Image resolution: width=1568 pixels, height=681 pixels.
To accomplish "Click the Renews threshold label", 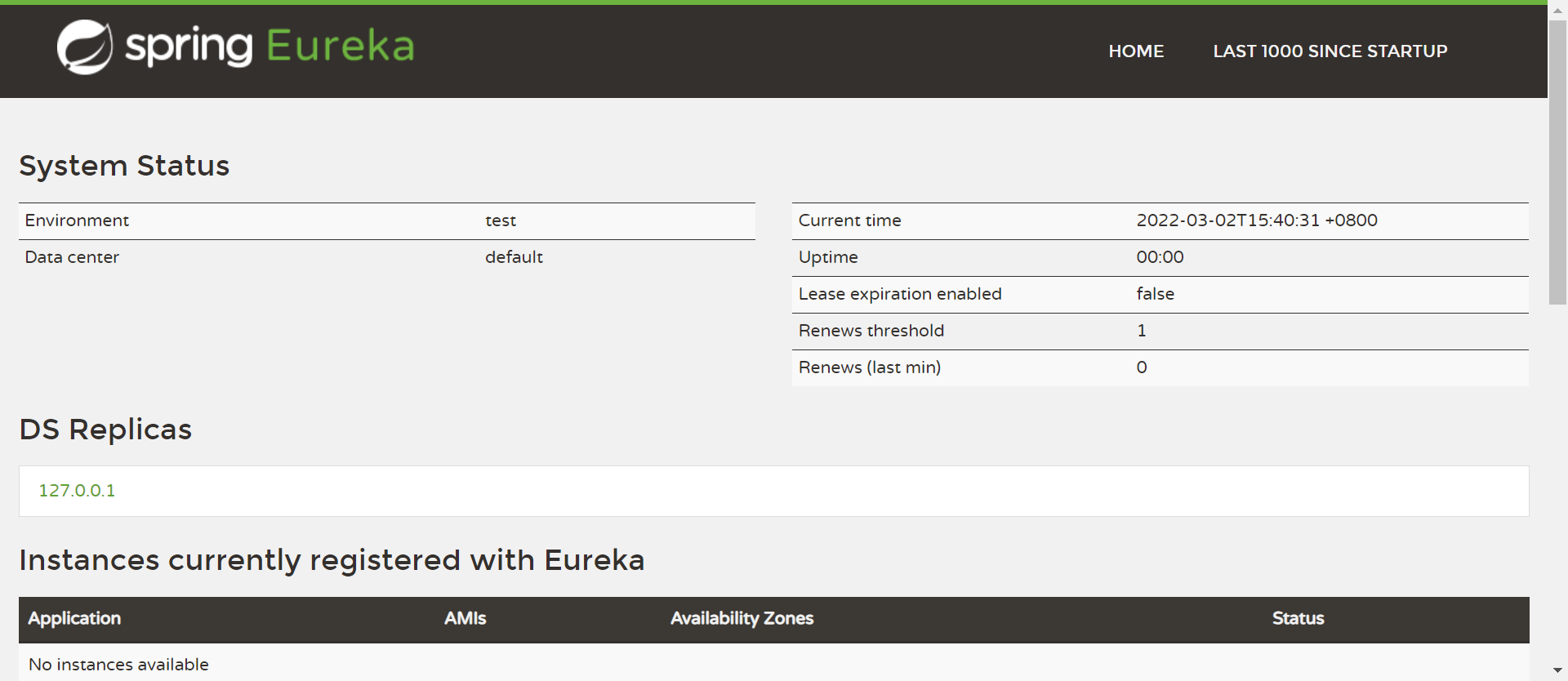I will [871, 331].
